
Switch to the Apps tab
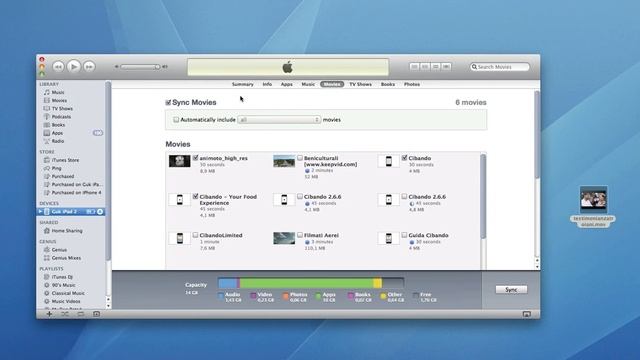(x=287, y=84)
